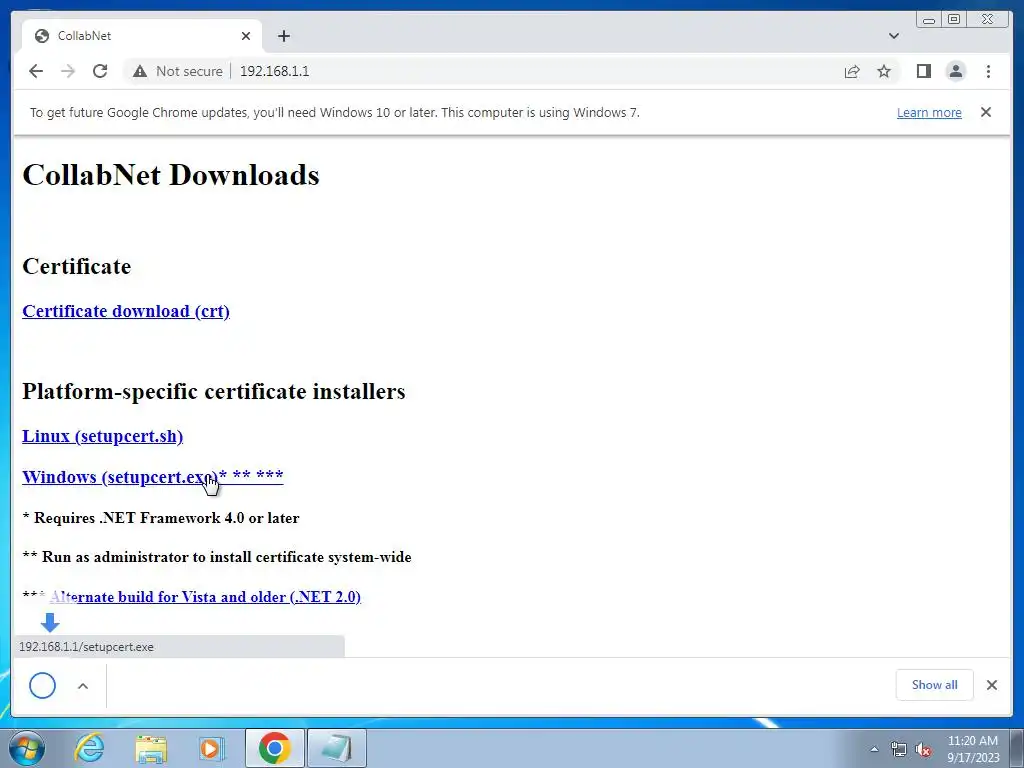Image resolution: width=1024 pixels, height=768 pixels.
Task: Click the taskbar clock showing 11:20 AM
Action: [973, 749]
